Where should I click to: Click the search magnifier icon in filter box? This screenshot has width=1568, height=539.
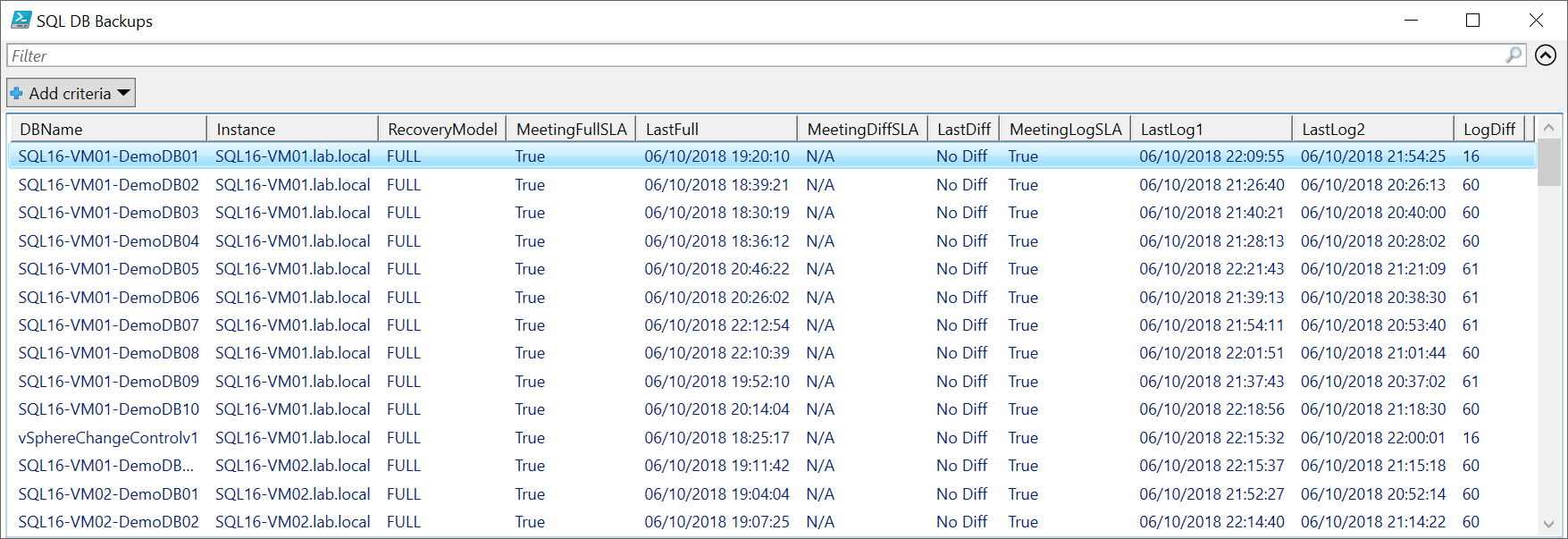pyautogui.click(x=1513, y=55)
